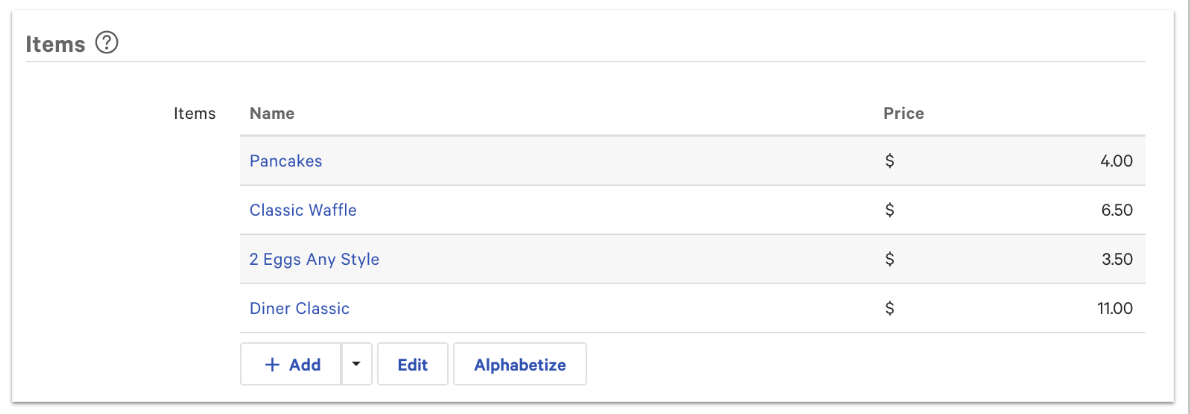Click the Price column header
1190x414 pixels.
(x=903, y=113)
